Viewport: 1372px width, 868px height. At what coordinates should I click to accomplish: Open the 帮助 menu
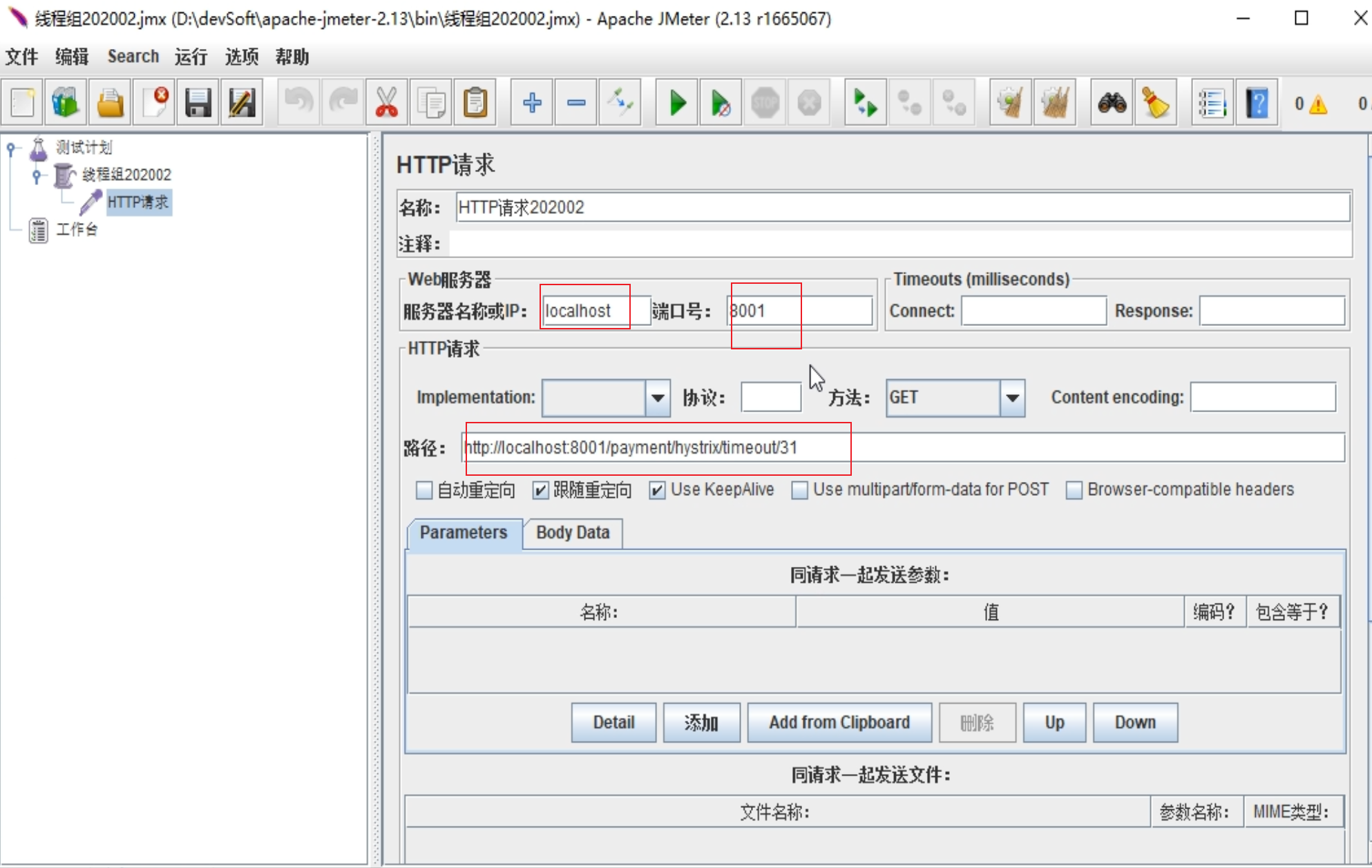tap(292, 57)
